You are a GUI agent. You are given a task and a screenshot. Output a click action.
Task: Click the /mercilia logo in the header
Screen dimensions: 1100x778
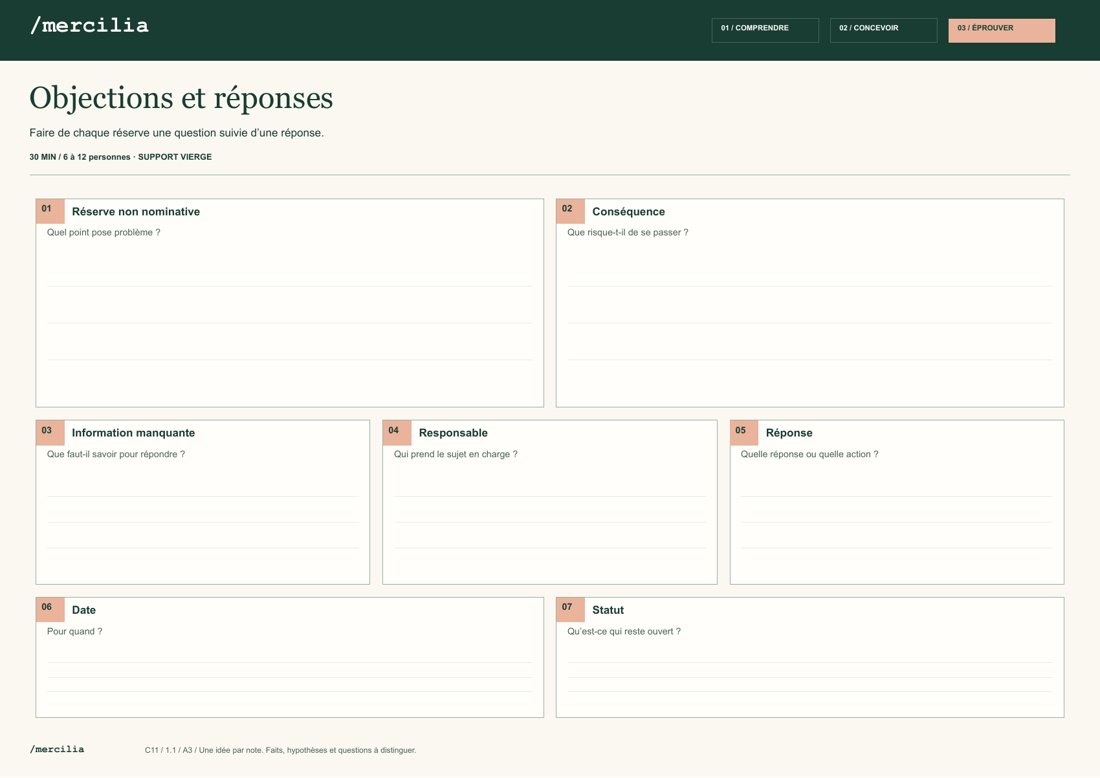(89, 26)
